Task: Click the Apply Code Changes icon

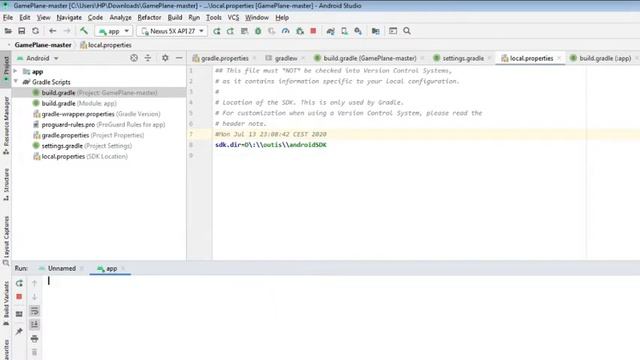Action: coord(244,31)
